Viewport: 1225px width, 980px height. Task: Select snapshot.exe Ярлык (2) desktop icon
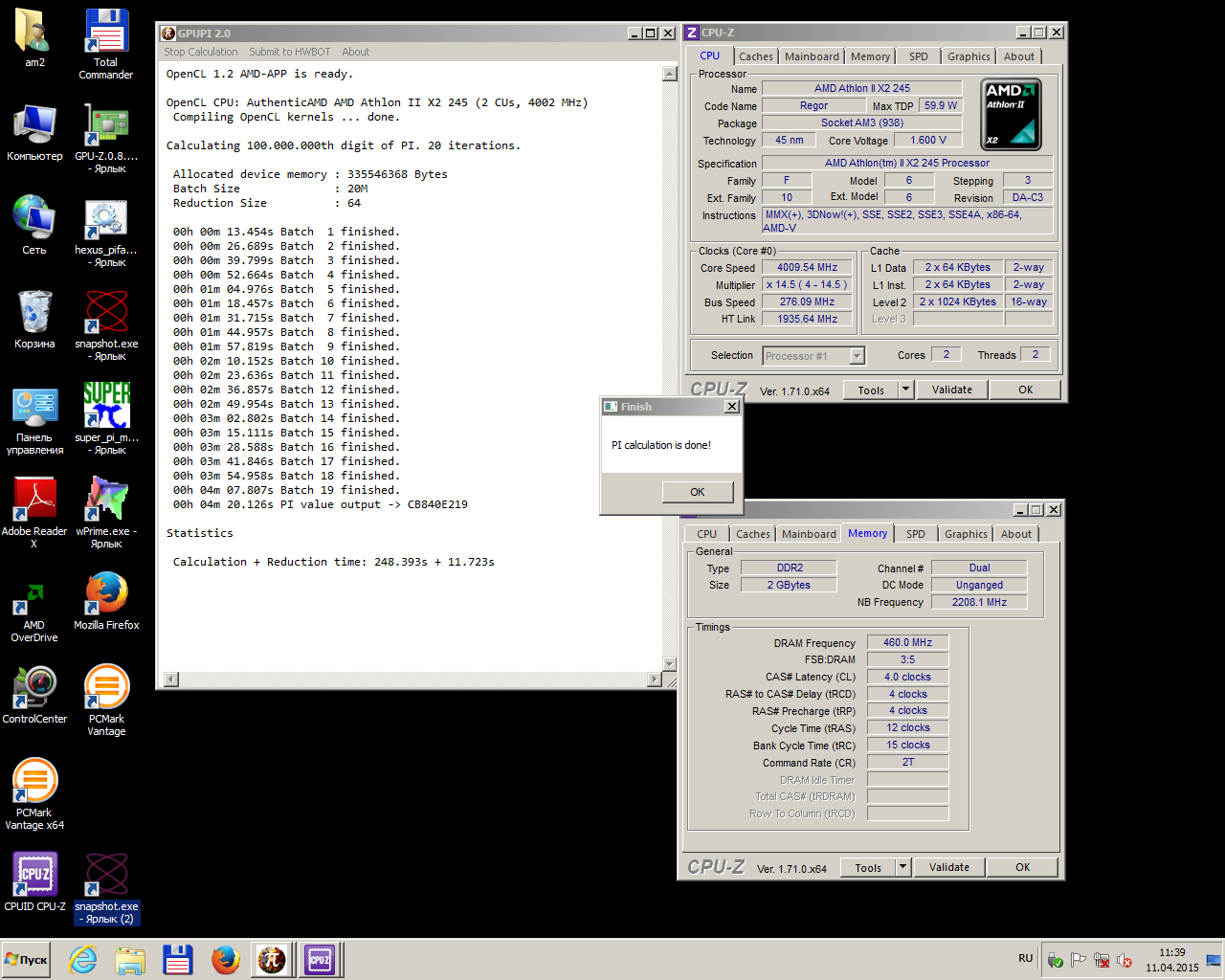(106, 888)
